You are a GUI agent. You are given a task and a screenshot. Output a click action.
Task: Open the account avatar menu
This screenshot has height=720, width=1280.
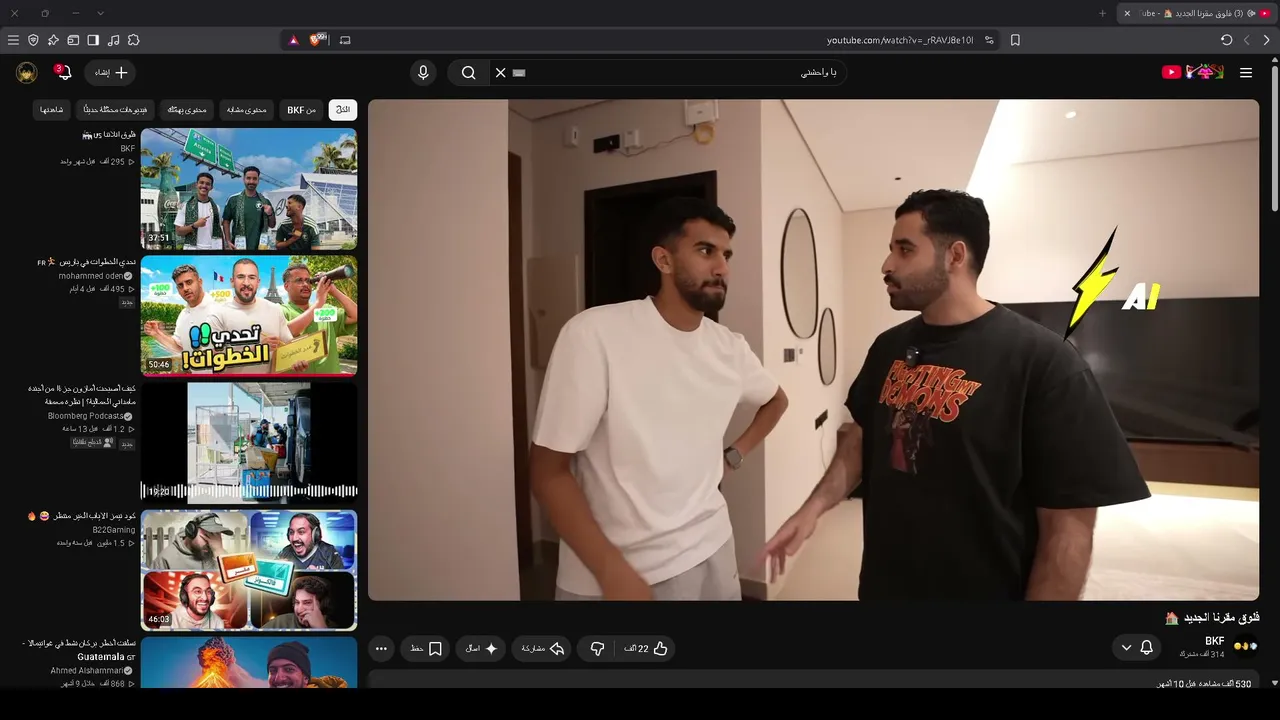pyautogui.click(x=27, y=72)
